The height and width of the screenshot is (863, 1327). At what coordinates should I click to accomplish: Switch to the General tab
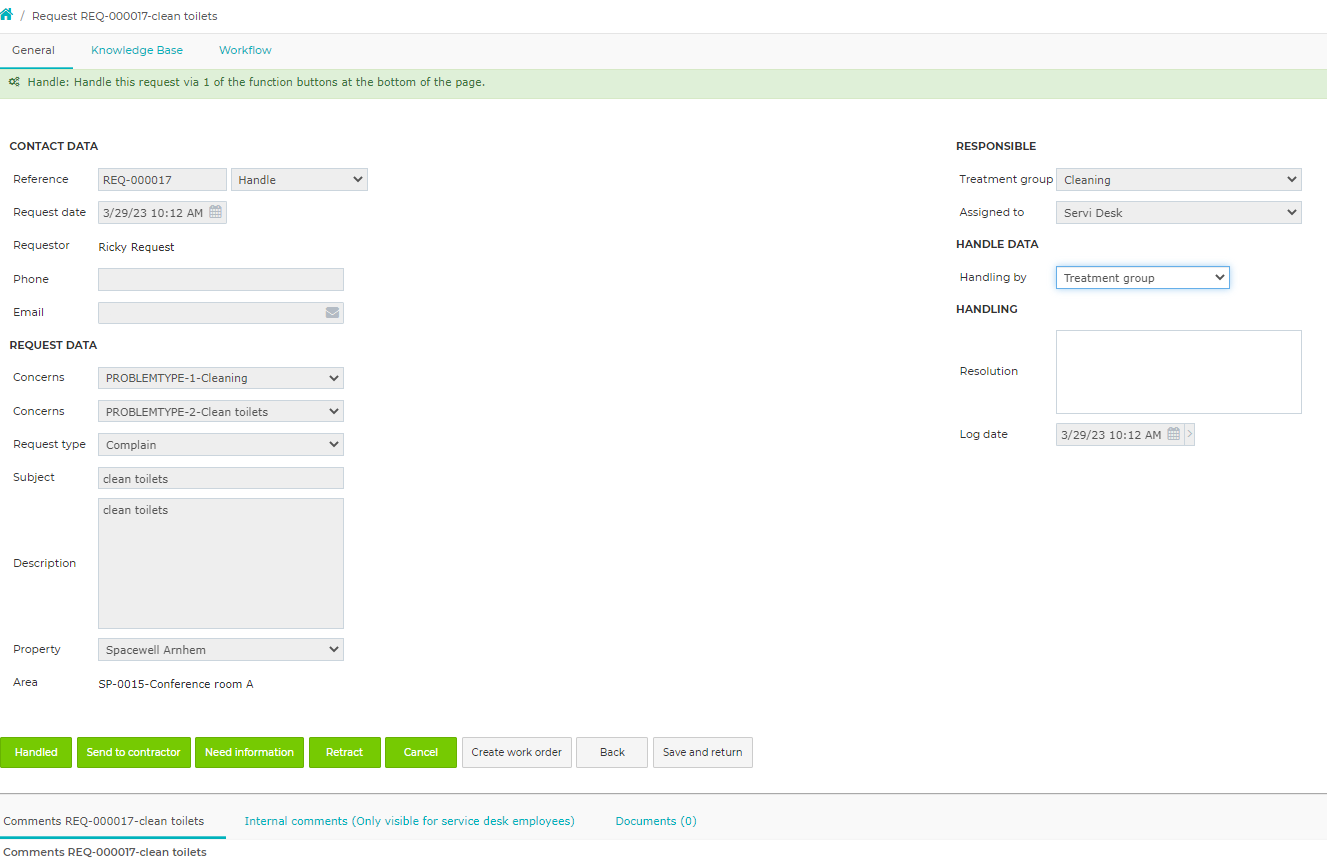(x=33, y=50)
